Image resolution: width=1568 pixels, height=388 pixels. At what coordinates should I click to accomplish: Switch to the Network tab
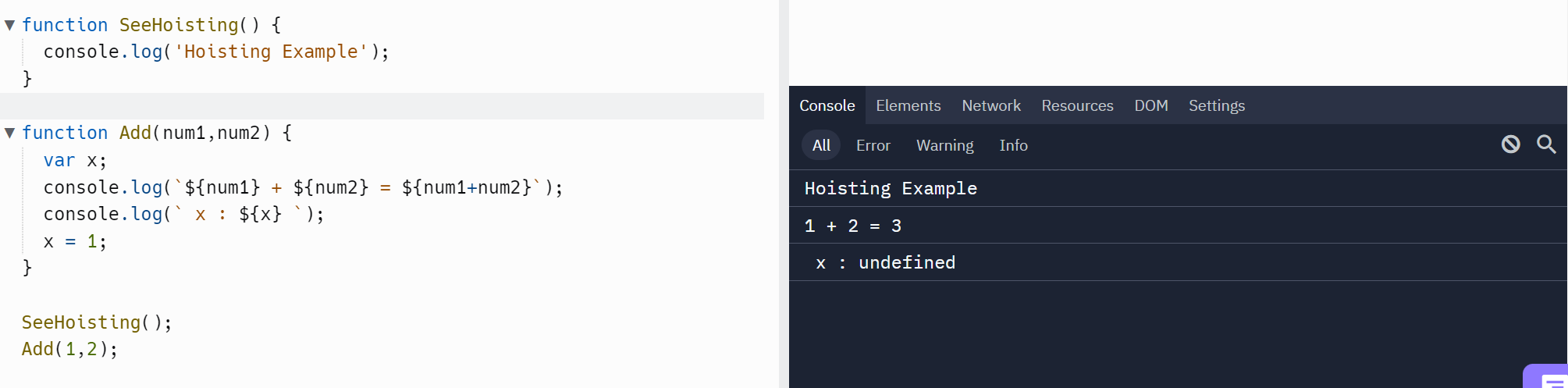[990, 105]
